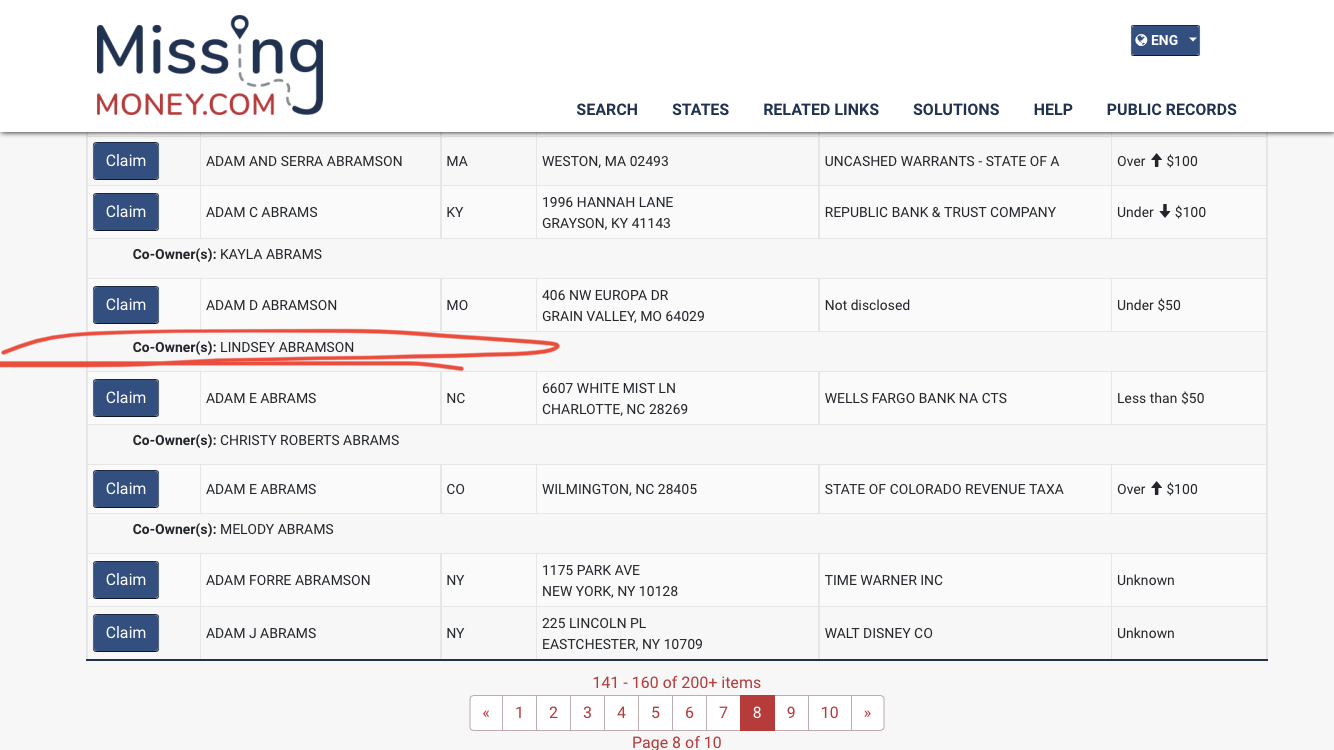The image size is (1334, 750).
Task: Go to previous pages with « link
Action: point(486,713)
